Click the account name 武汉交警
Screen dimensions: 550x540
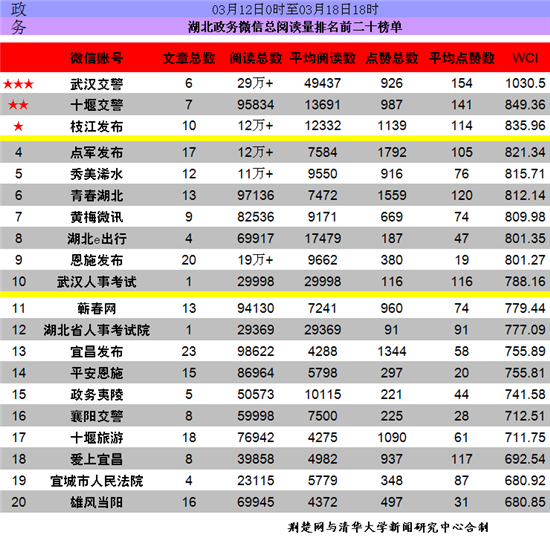pos(96,84)
